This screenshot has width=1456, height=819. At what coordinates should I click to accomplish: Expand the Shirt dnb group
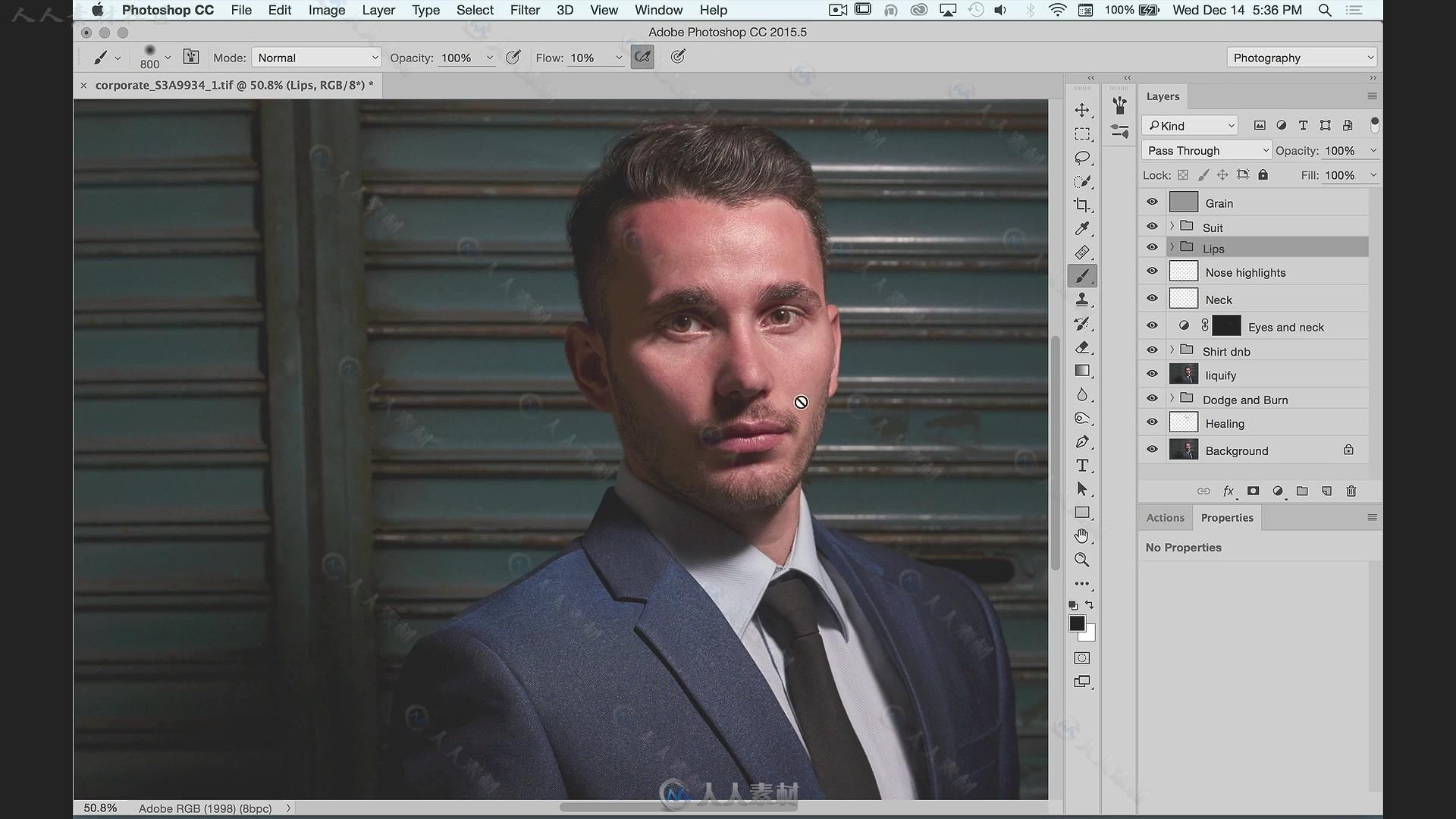[x=1172, y=350]
